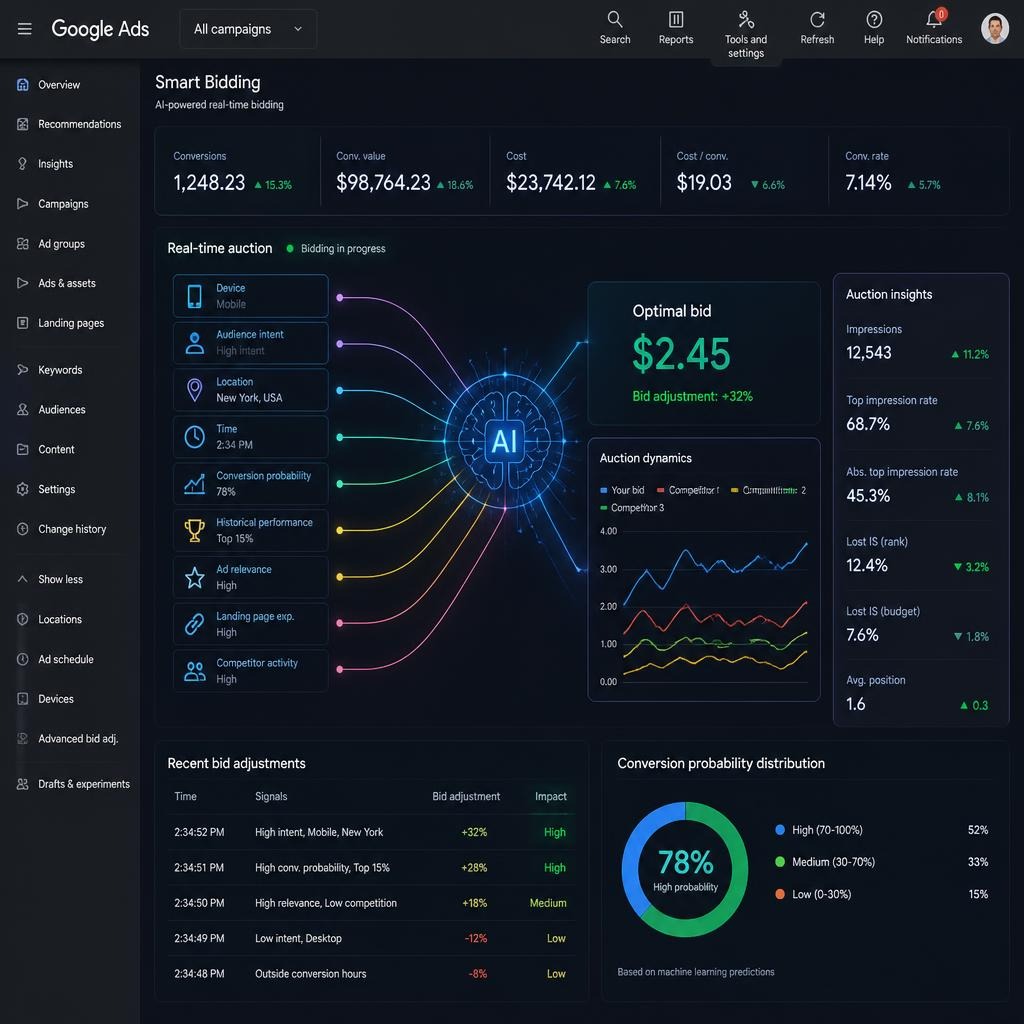1024x1024 pixels.
Task: Click the High (70-100%) blue legend dot
Action: [x=780, y=830]
